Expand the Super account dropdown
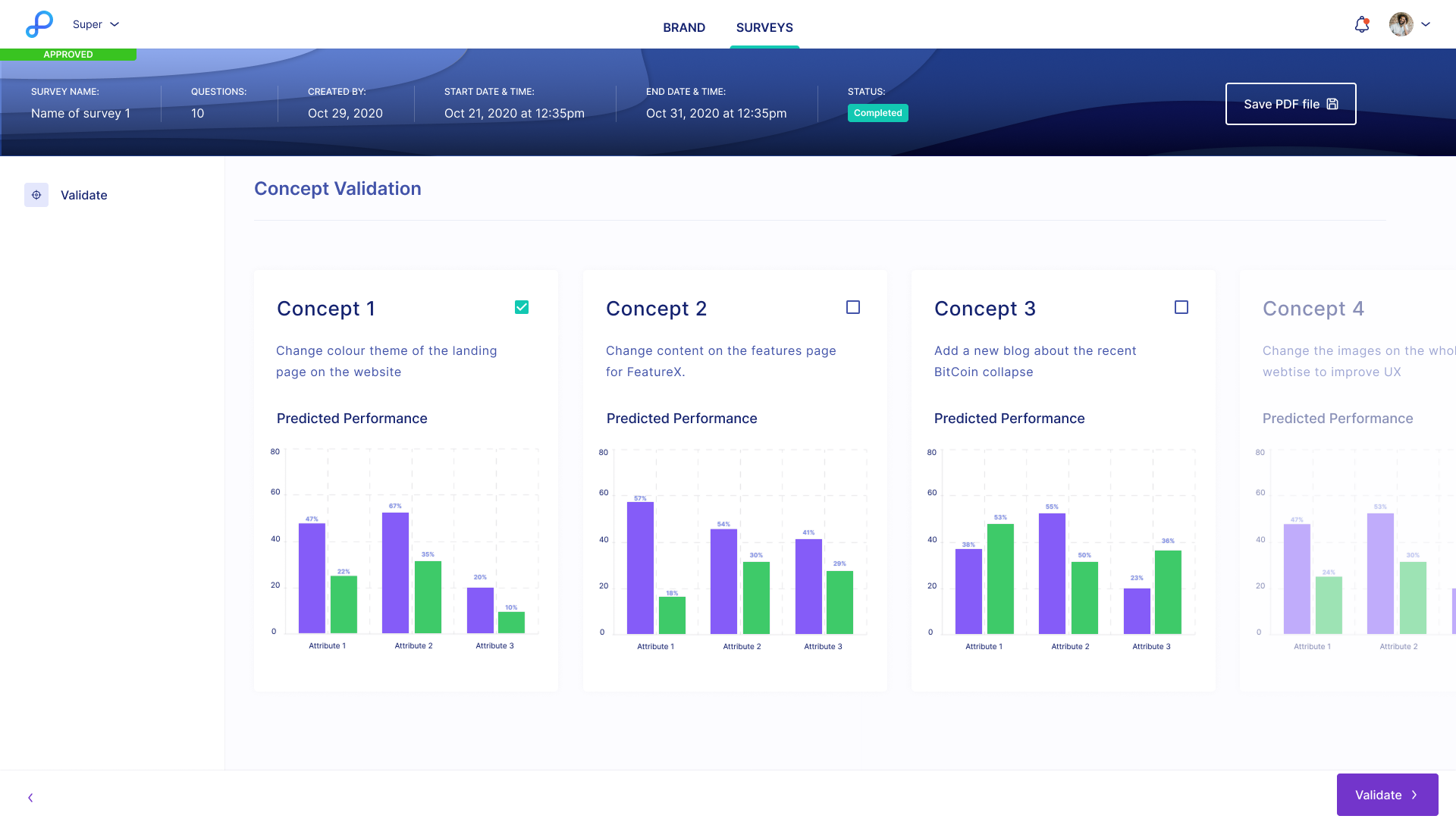This screenshot has height=819, width=1456. 97,24
